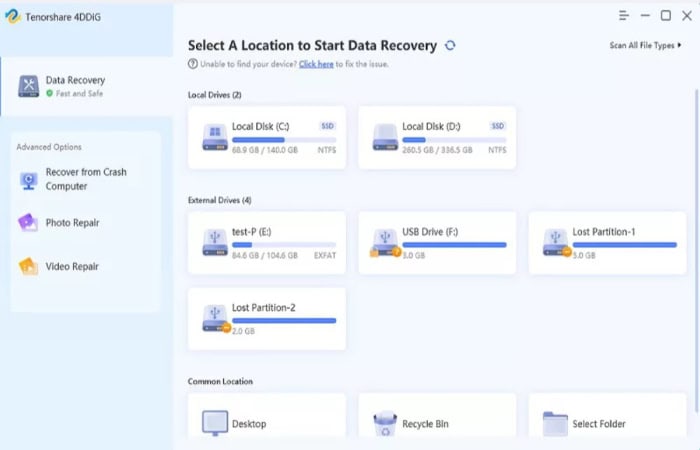Click the 'NTFS' label on Local Disk (C:)
This screenshot has width=700, height=450.
click(x=327, y=150)
